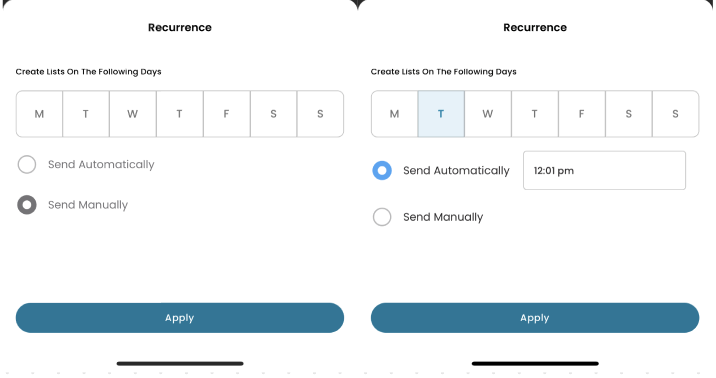The image size is (716, 378).
Task: Select Friday in the right panel day picker
Action: pos(582,114)
